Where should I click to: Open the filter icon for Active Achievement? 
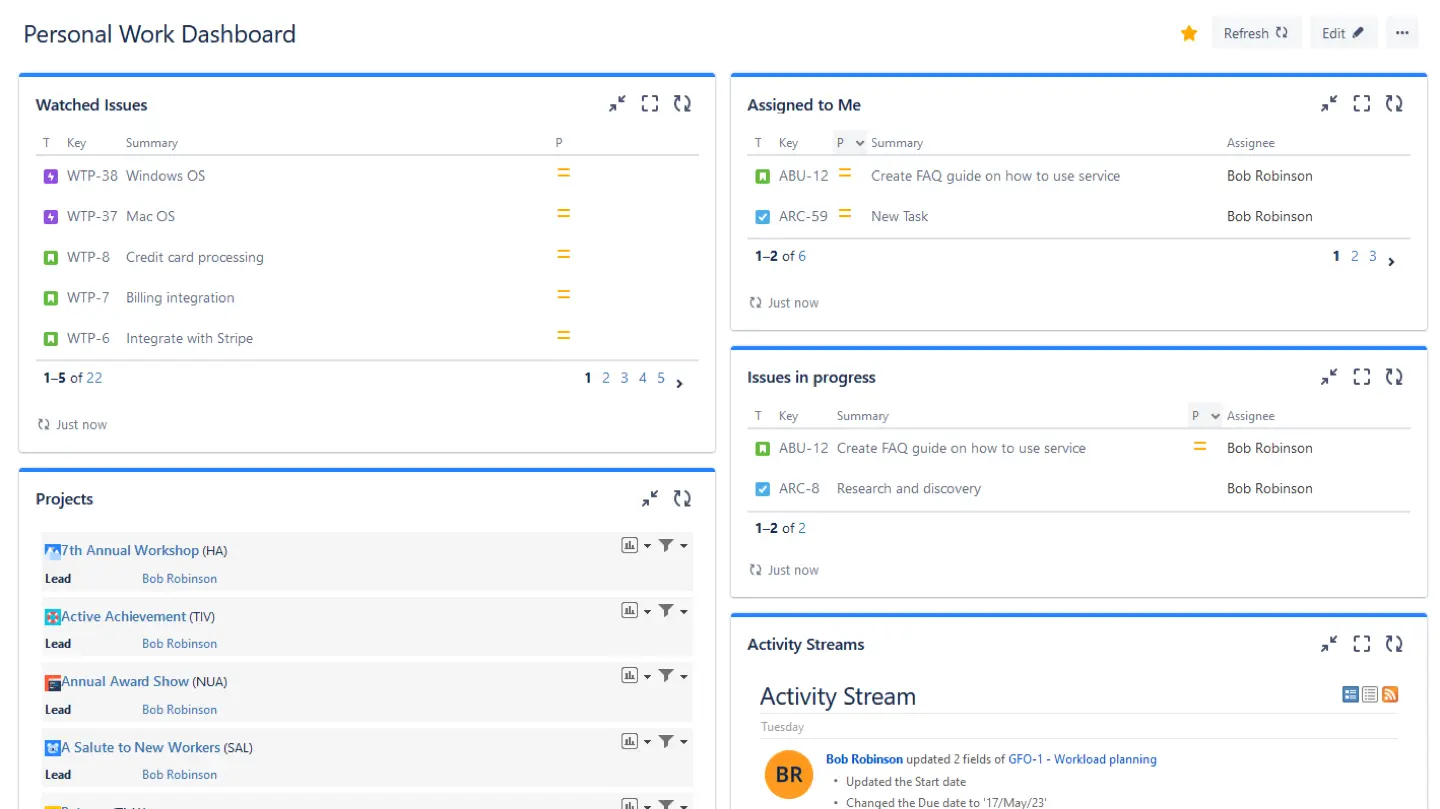(x=668, y=610)
